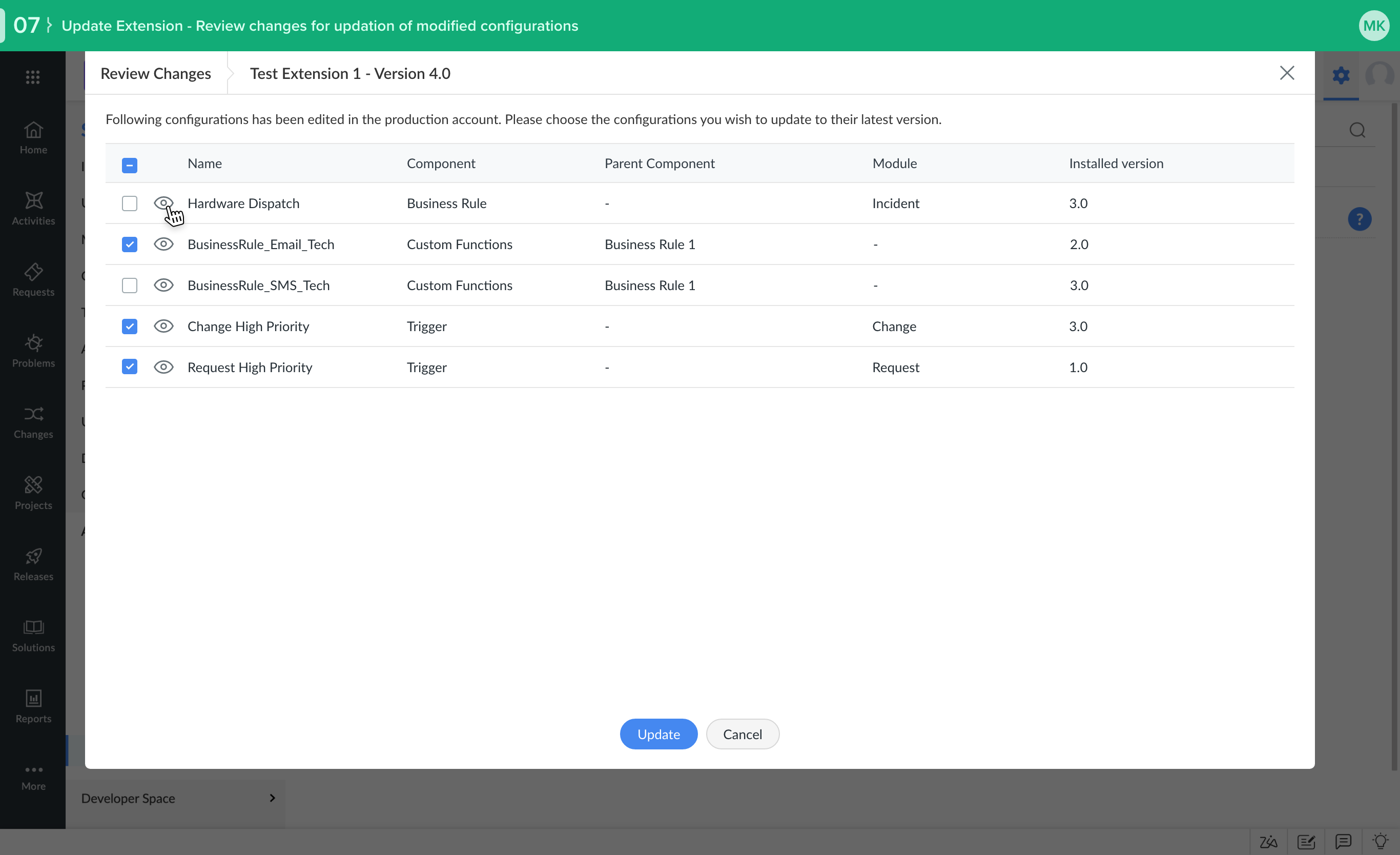Uncheck the Request High Priority checkbox
Viewport: 1400px width, 855px height.
click(x=130, y=367)
